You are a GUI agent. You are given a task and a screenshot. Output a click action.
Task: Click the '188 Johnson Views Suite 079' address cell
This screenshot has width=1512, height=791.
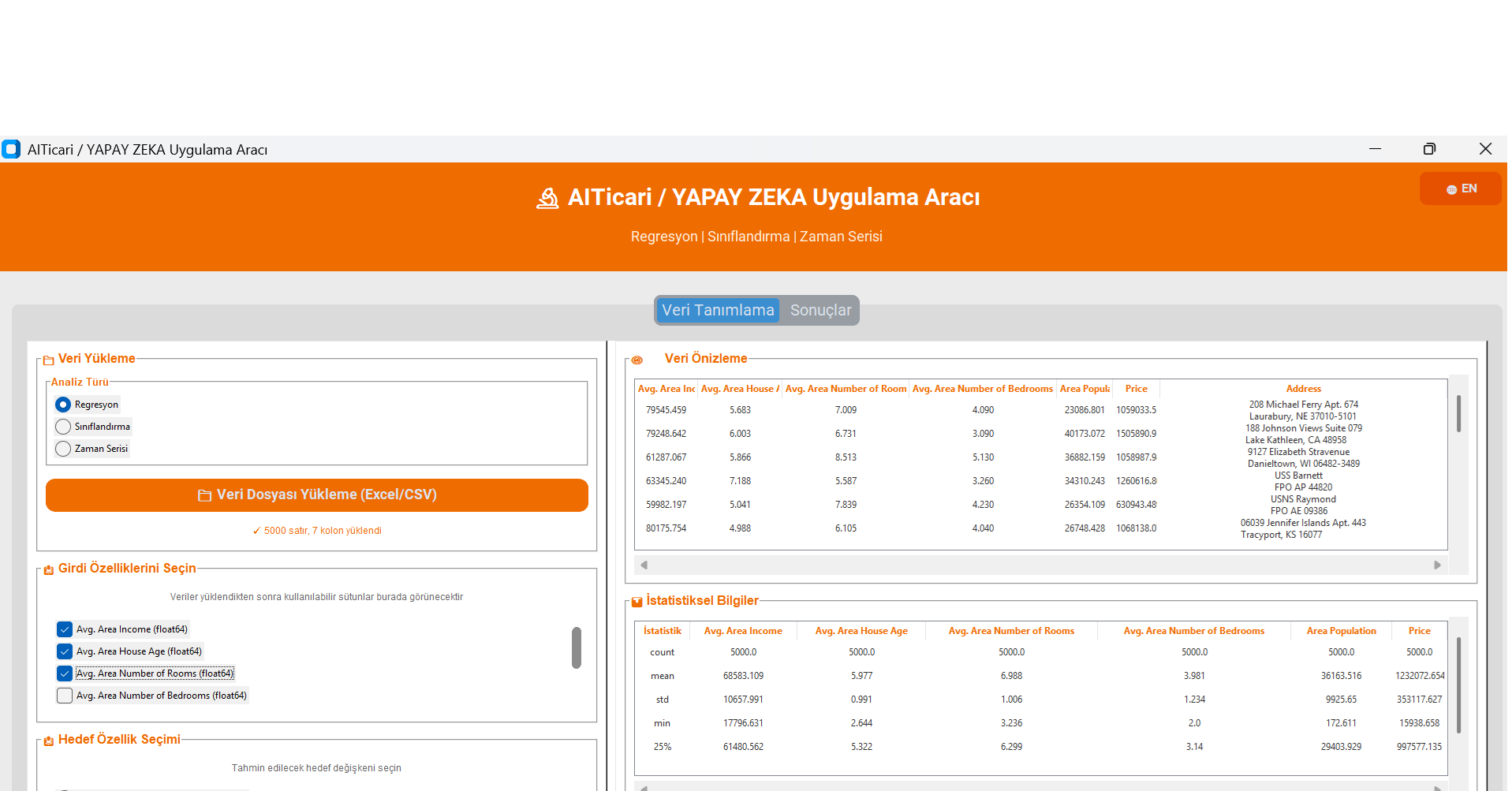1303,428
